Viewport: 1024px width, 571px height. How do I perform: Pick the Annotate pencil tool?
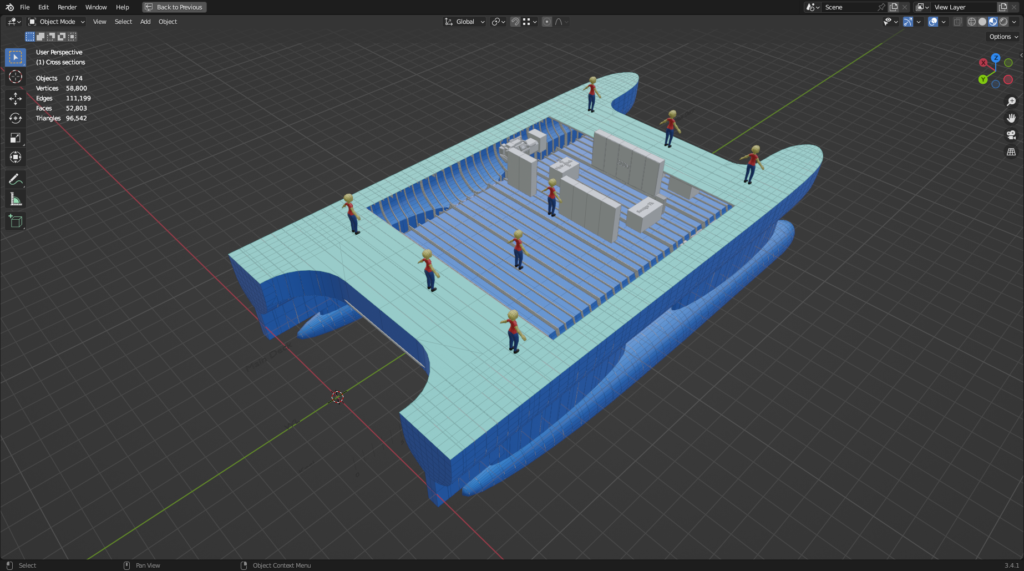click(x=16, y=179)
